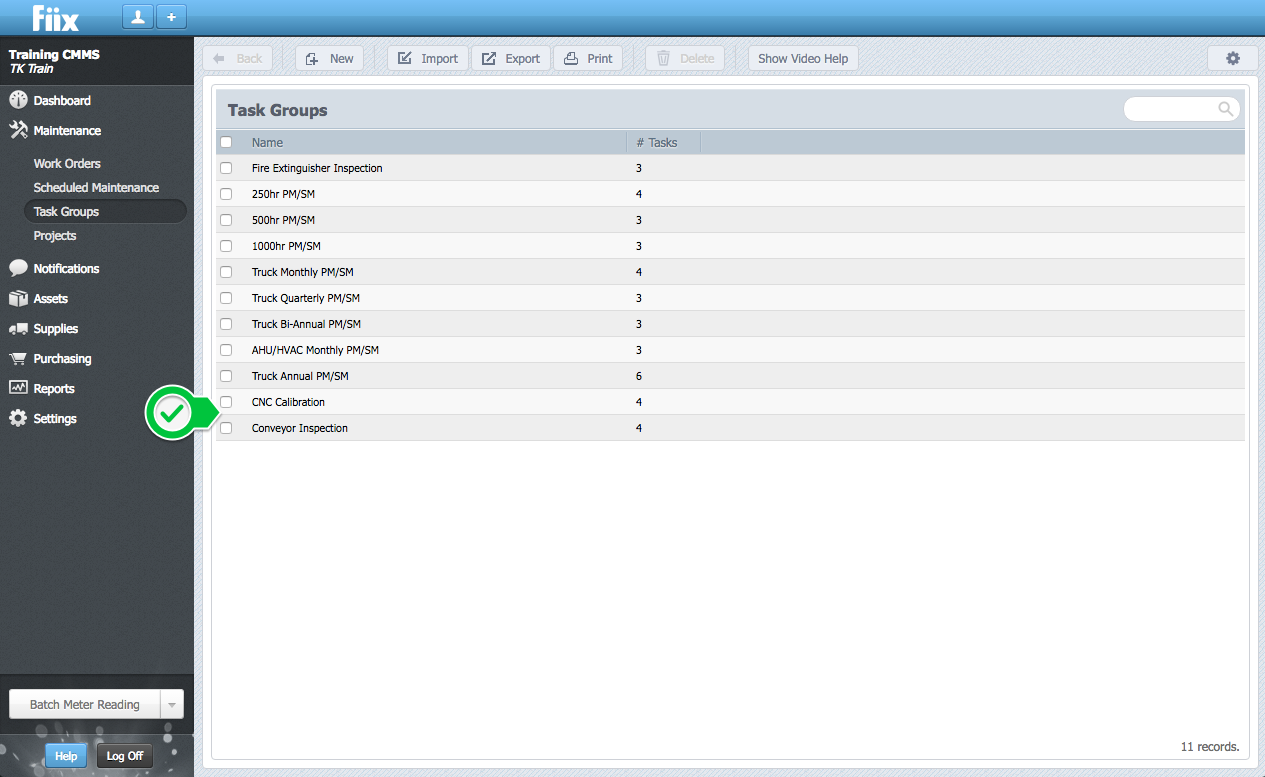The width and height of the screenshot is (1265, 777).
Task: Open the 250hr PM/SM task group
Action: [x=283, y=194]
